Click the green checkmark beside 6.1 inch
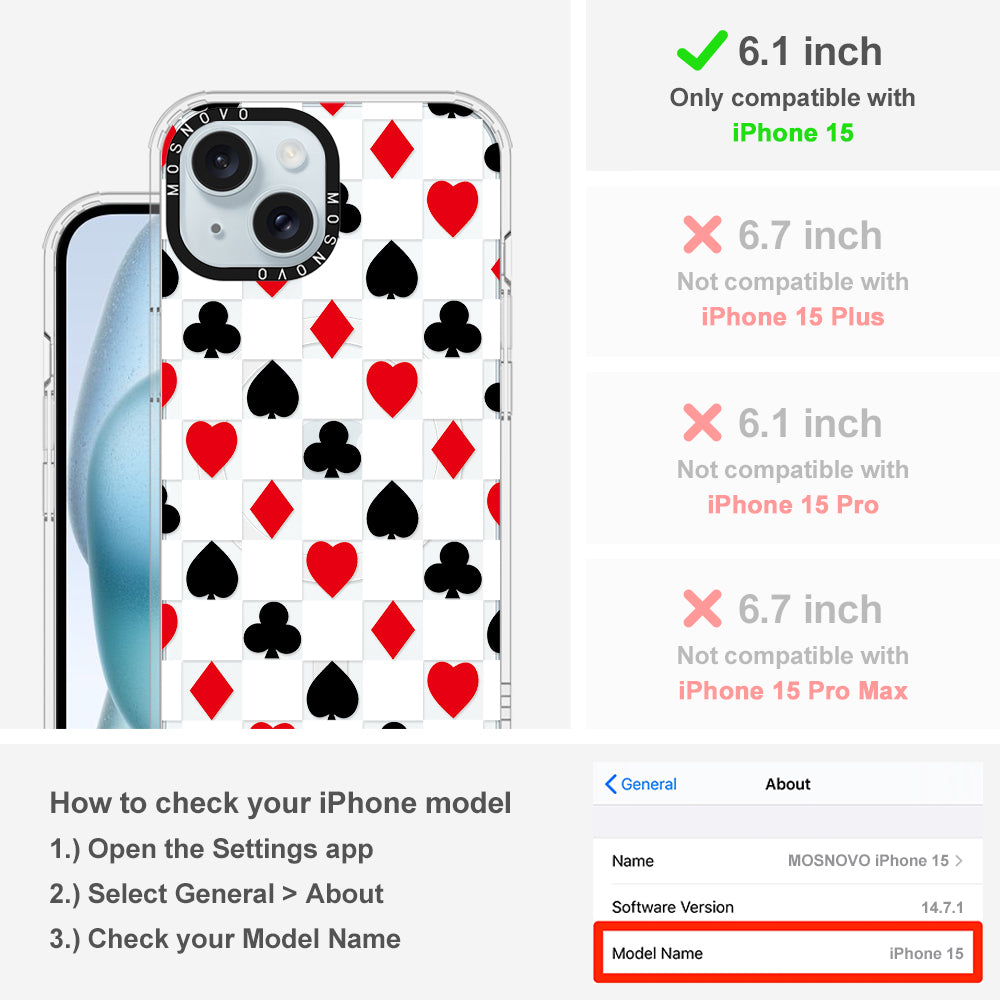Screen dimensions: 1000x1000 coord(702,50)
